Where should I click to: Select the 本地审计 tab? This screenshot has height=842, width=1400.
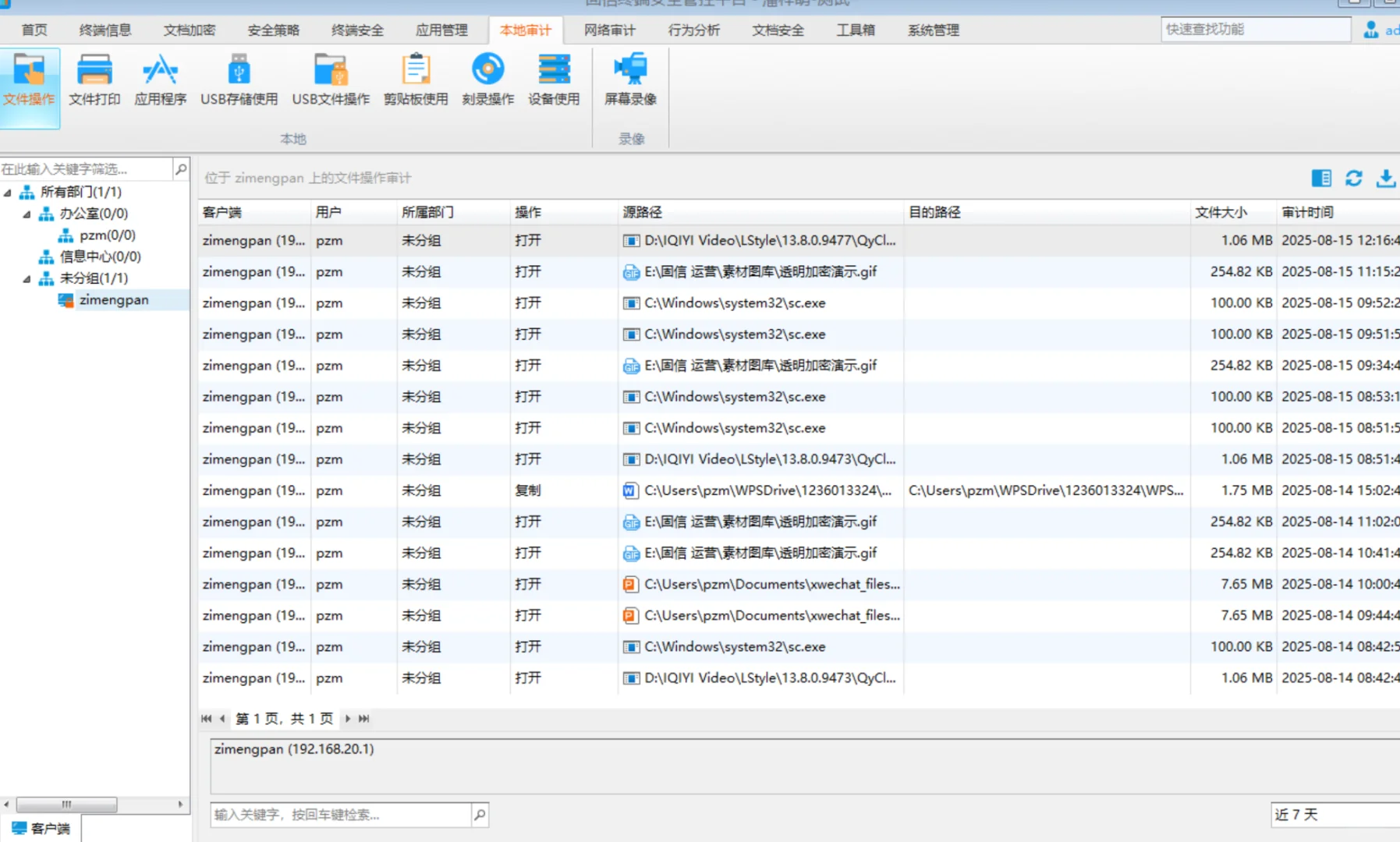point(526,30)
